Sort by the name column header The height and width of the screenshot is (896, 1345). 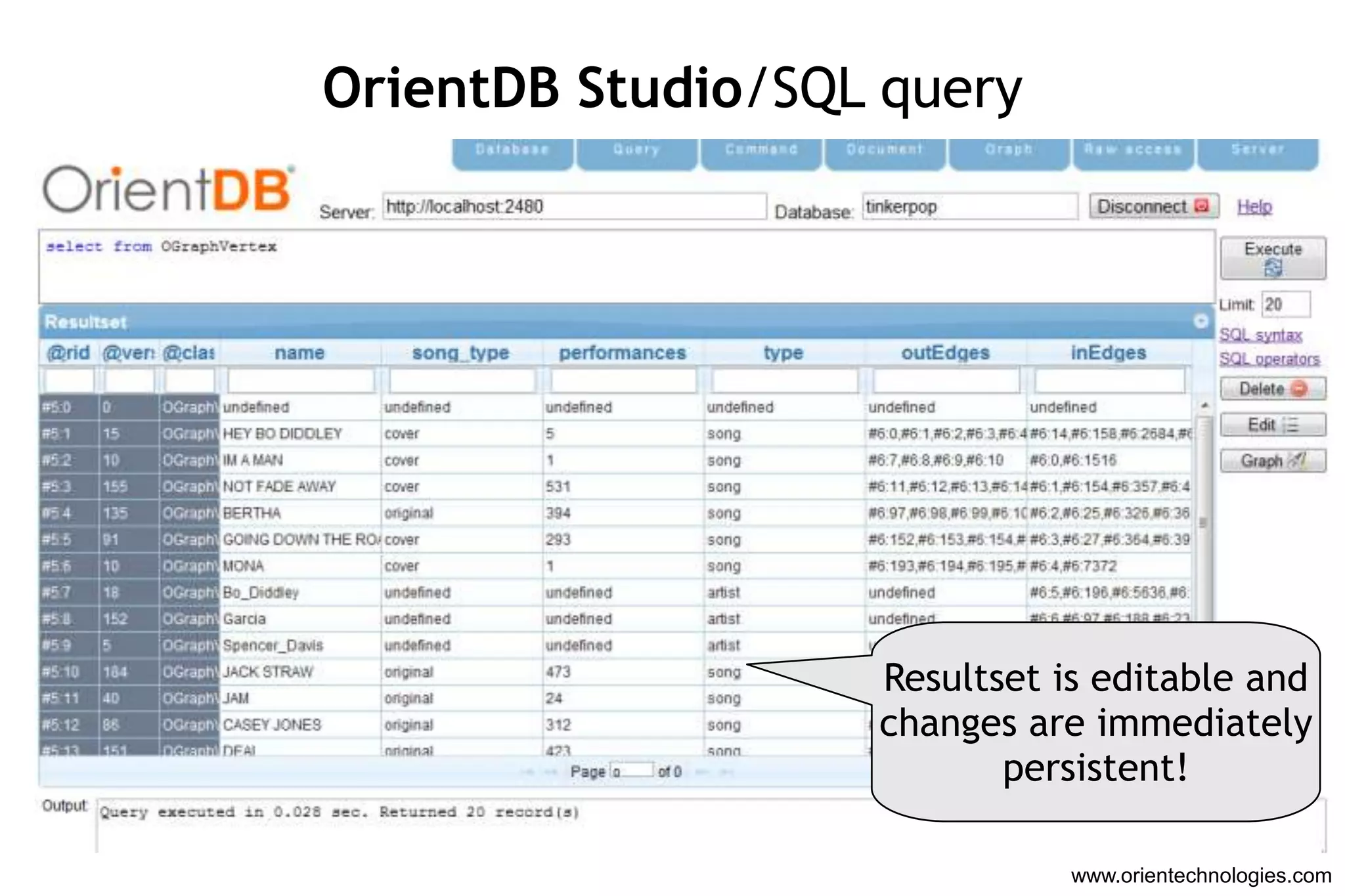click(x=299, y=352)
